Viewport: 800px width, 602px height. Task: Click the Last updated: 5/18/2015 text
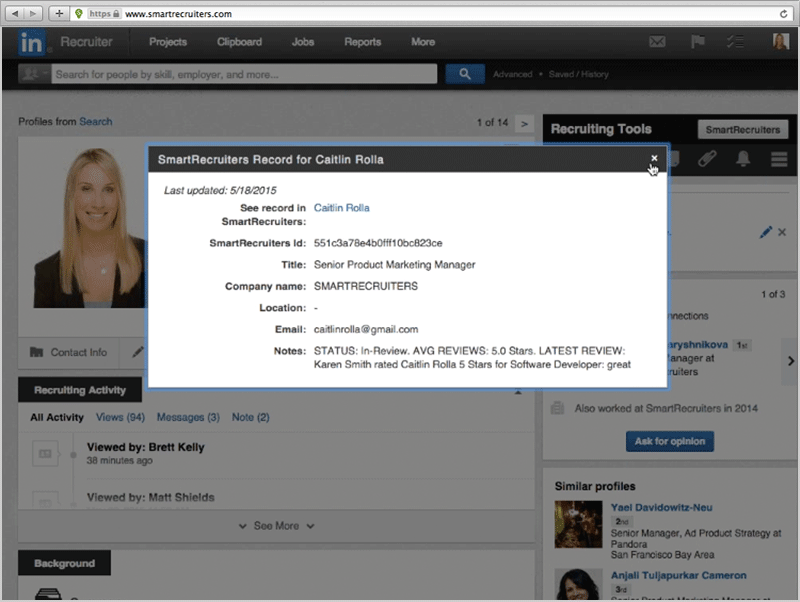tap(220, 190)
